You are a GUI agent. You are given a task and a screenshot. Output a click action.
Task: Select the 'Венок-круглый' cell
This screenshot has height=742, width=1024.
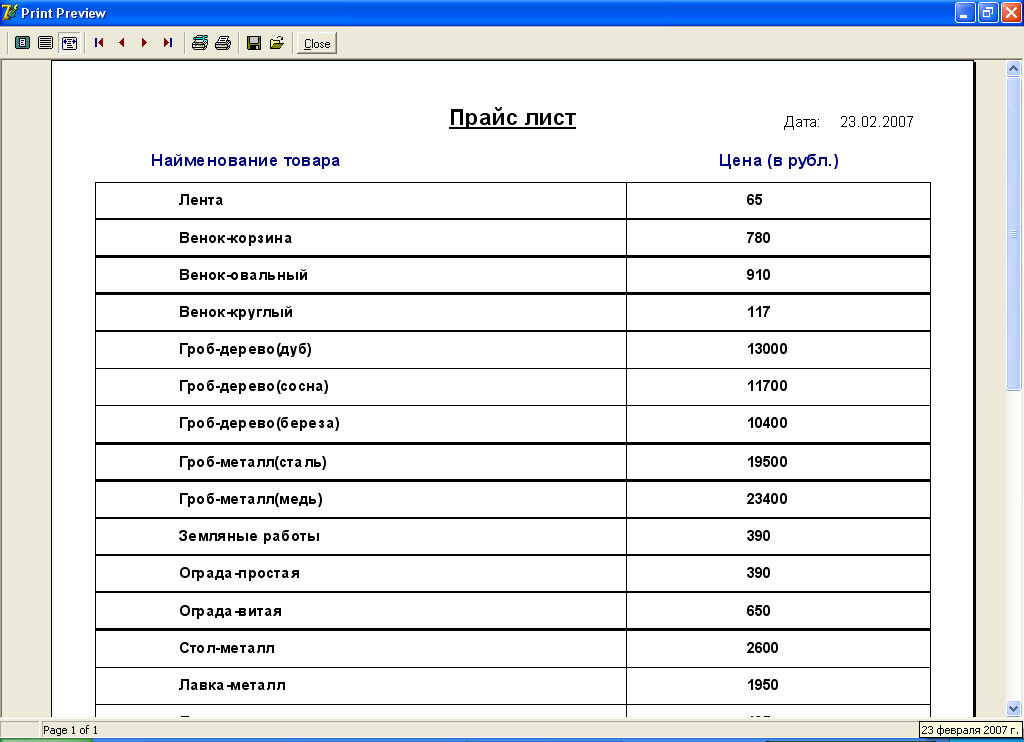click(236, 312)
